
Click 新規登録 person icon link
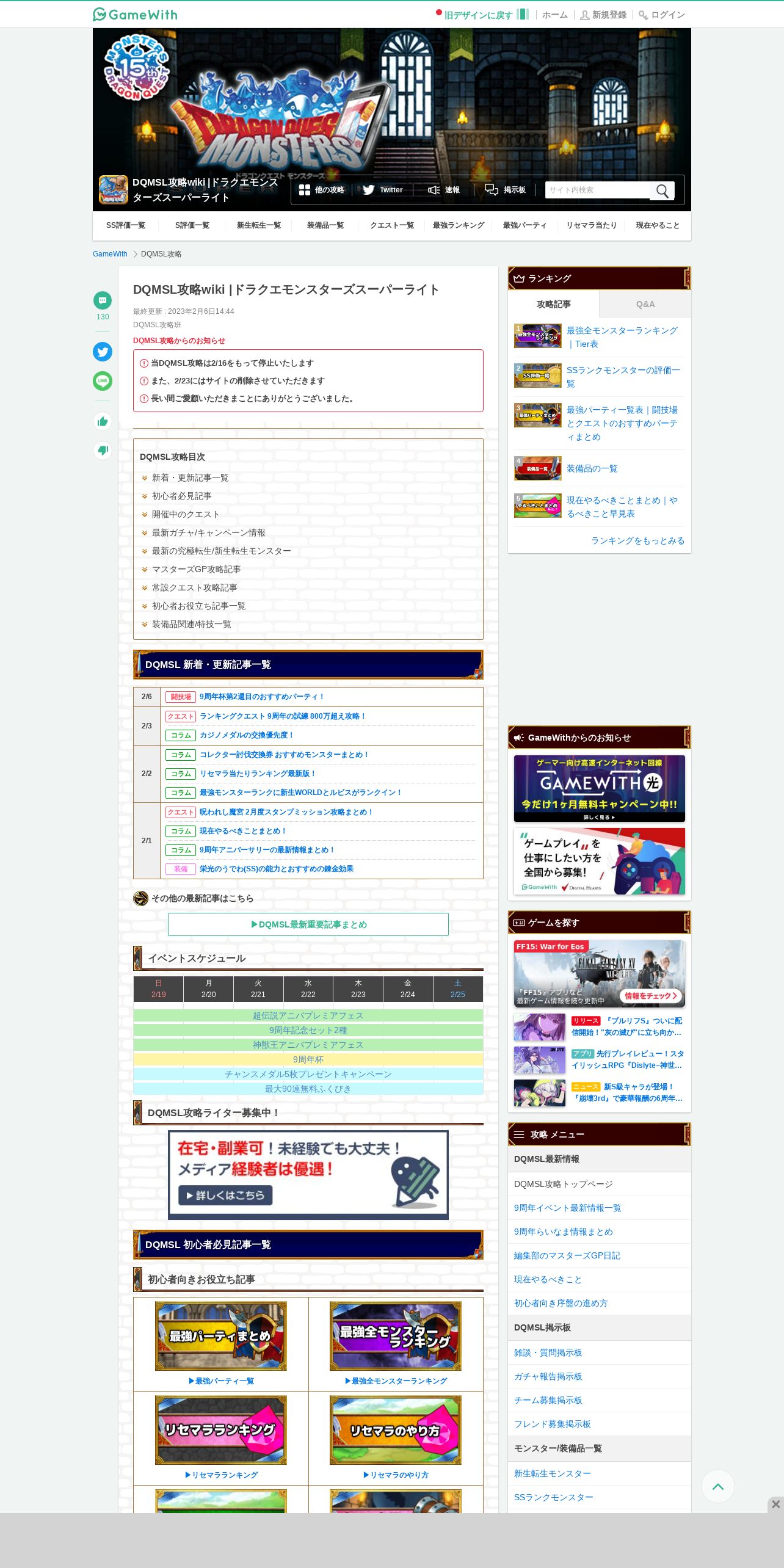coord(603,15)
